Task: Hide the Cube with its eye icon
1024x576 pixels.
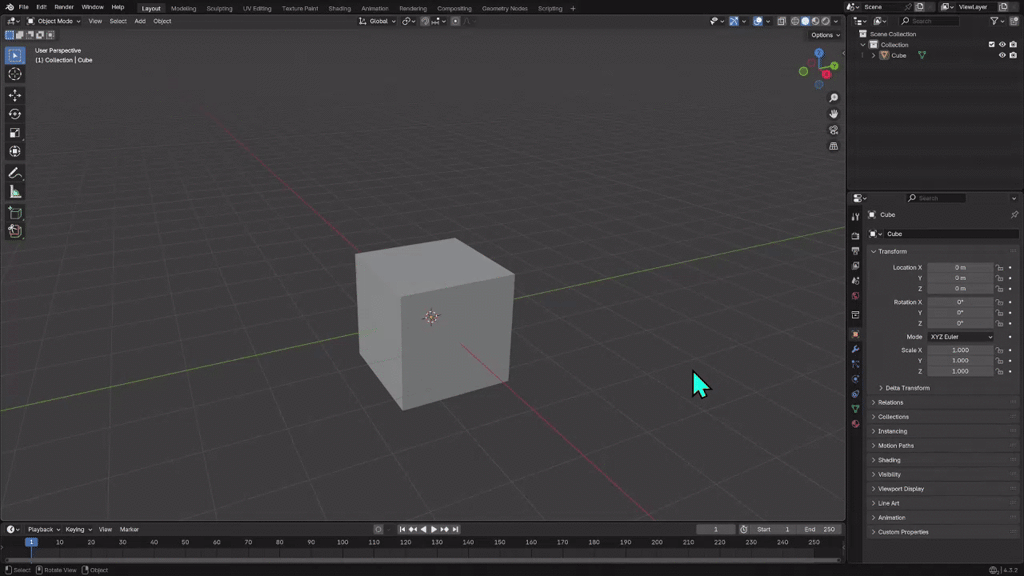Action: point(1002,56)
